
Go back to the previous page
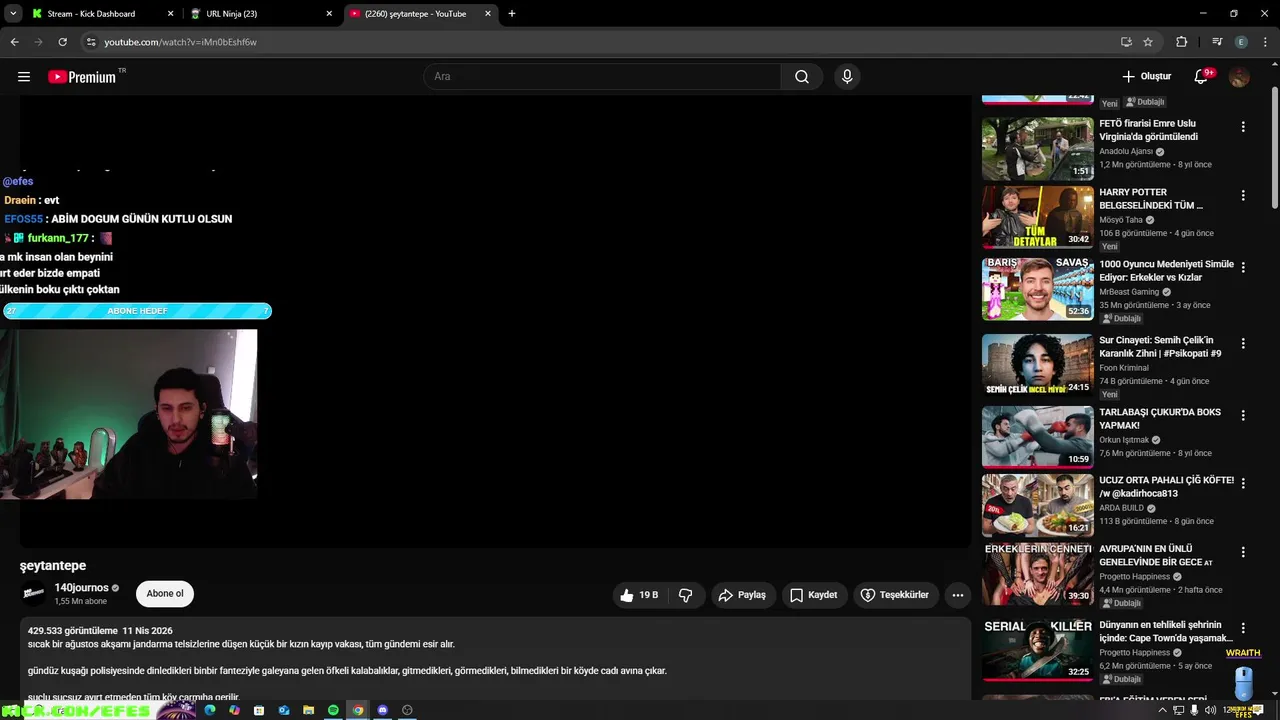(14, 42)
